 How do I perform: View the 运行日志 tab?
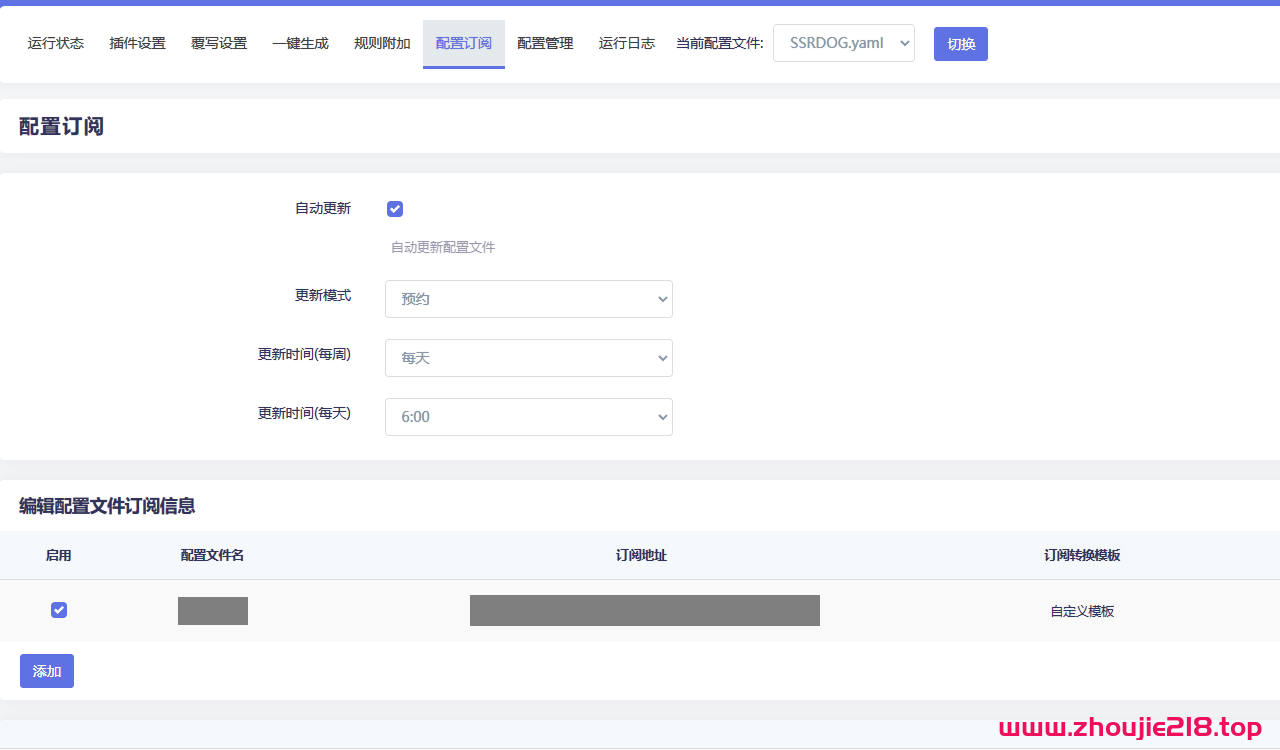[x=626, y=43]
